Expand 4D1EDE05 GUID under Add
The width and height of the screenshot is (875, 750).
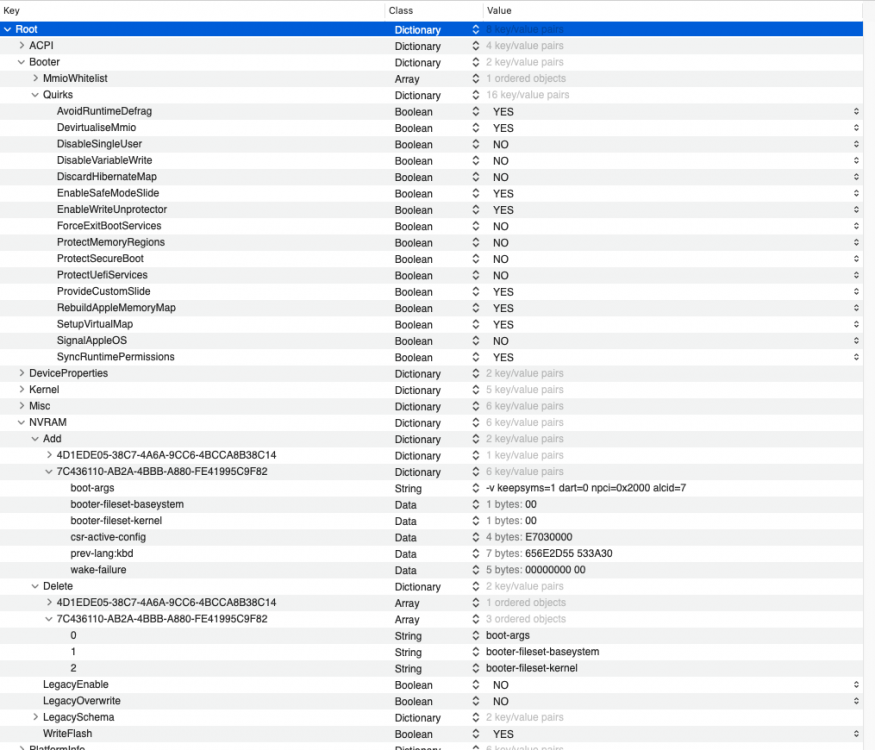[x=49, y=455]
